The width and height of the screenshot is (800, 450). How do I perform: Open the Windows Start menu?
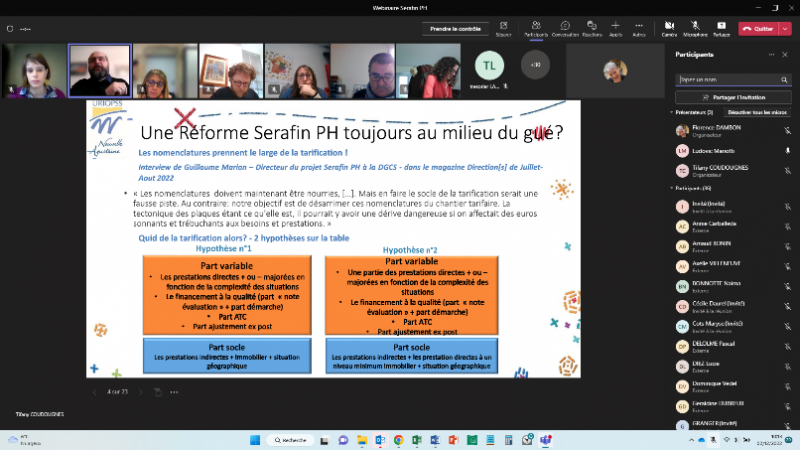(255, 440)
